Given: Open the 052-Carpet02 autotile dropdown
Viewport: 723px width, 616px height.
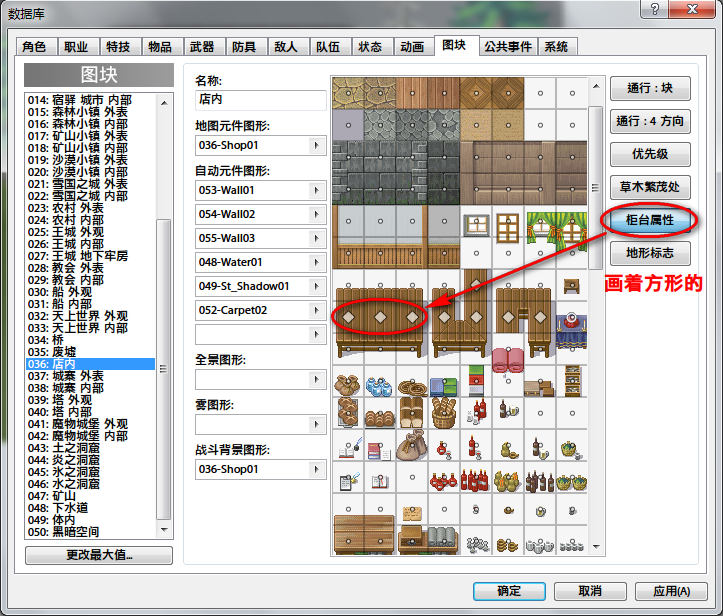Looking at the screenshot, I should (x=316, y=310).
